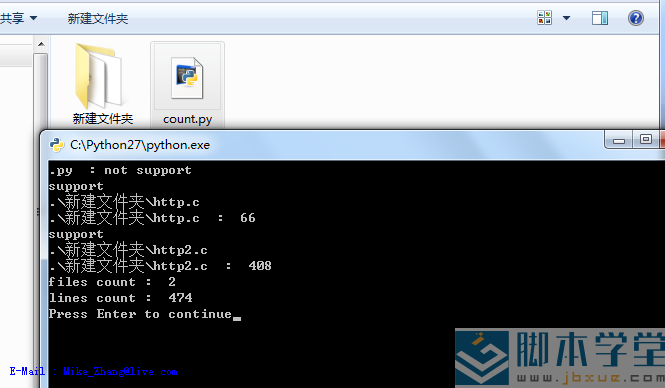Select the count.py Python file icon
The width and height of the screenshot is (665, 388).
click(187, 78)
